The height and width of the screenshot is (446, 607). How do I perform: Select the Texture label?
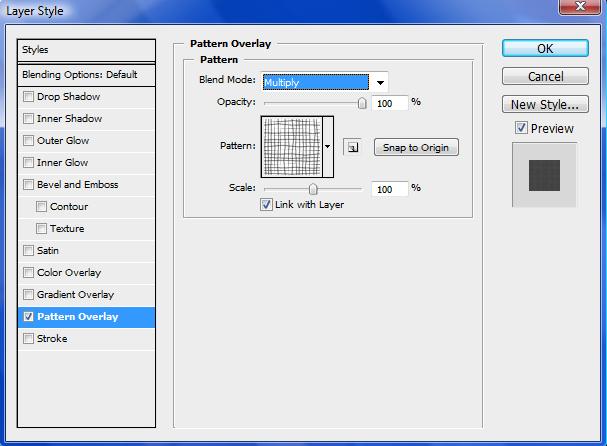(67, 228)
